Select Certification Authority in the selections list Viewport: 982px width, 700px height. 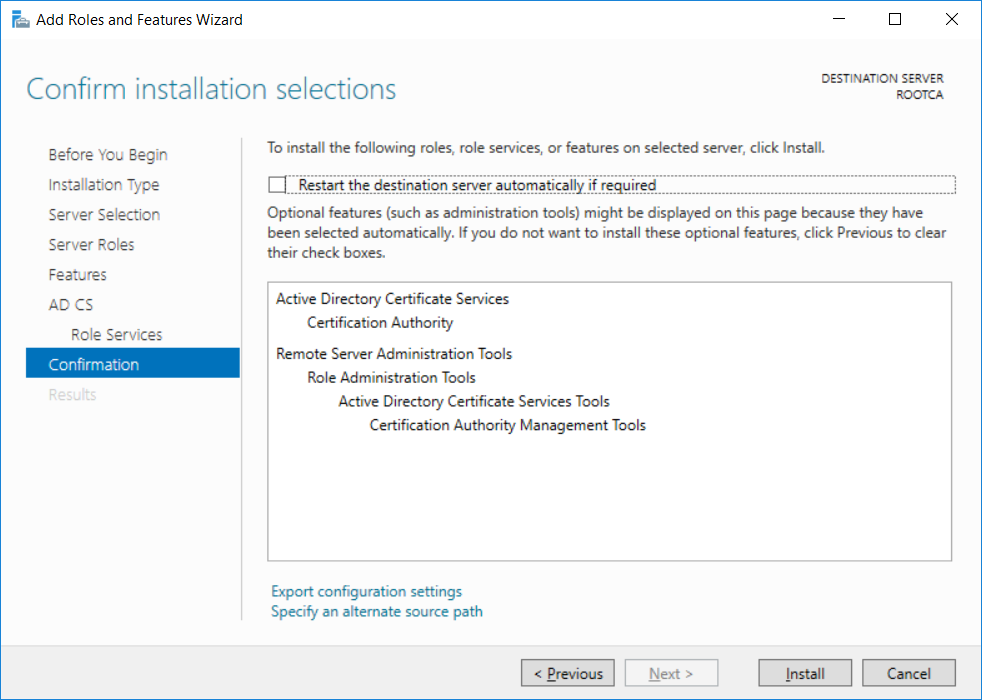(x=380, y=323)
